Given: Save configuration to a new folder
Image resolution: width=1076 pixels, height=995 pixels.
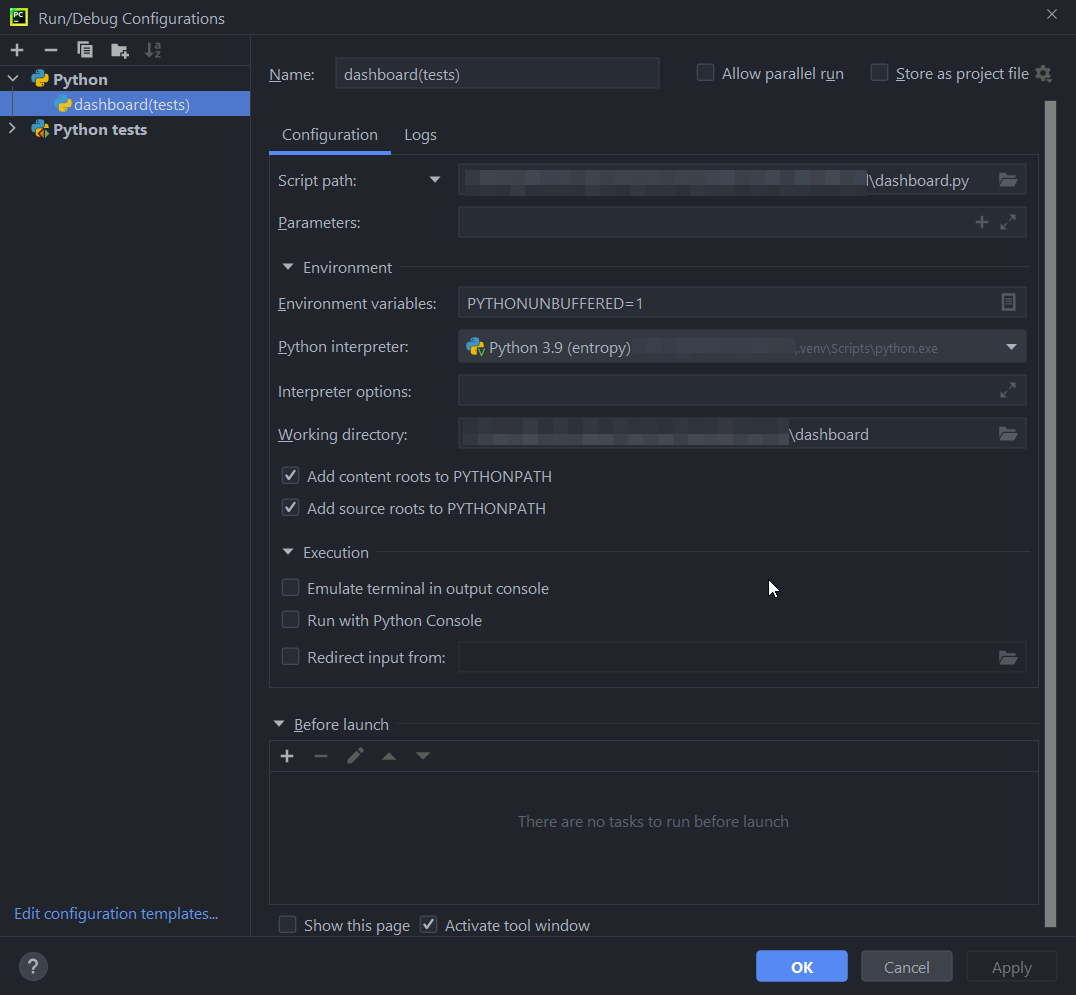Looking at the screenshot, I should (119, 50).
